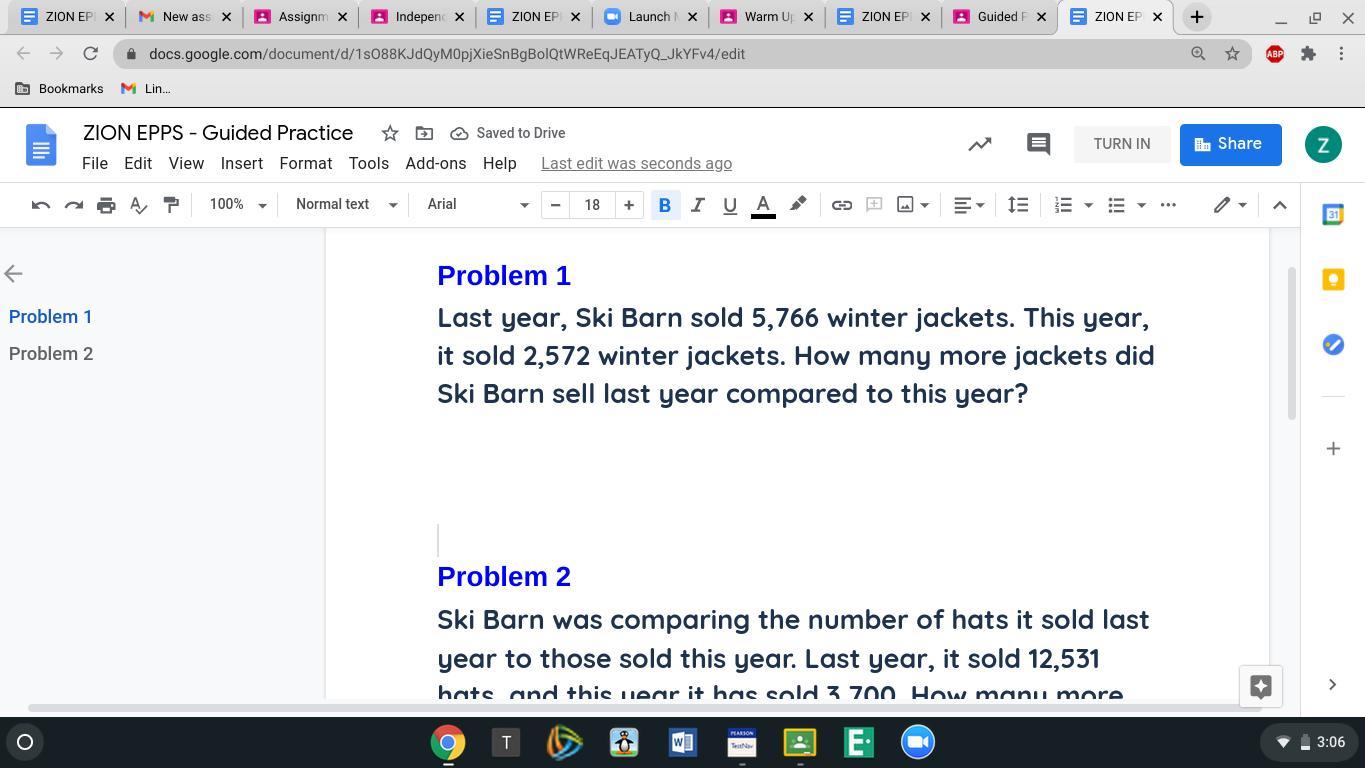1365x768 pixels.
Task: Expand the Arial font dropdown
Action: (x=477, y=204)
